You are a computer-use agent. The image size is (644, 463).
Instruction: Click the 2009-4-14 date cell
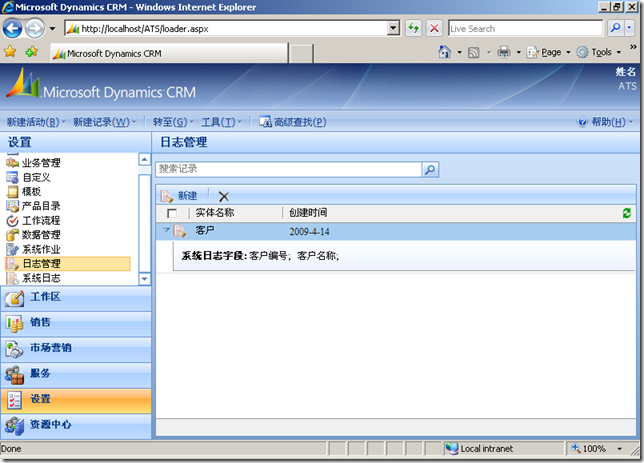pos(309,232)
